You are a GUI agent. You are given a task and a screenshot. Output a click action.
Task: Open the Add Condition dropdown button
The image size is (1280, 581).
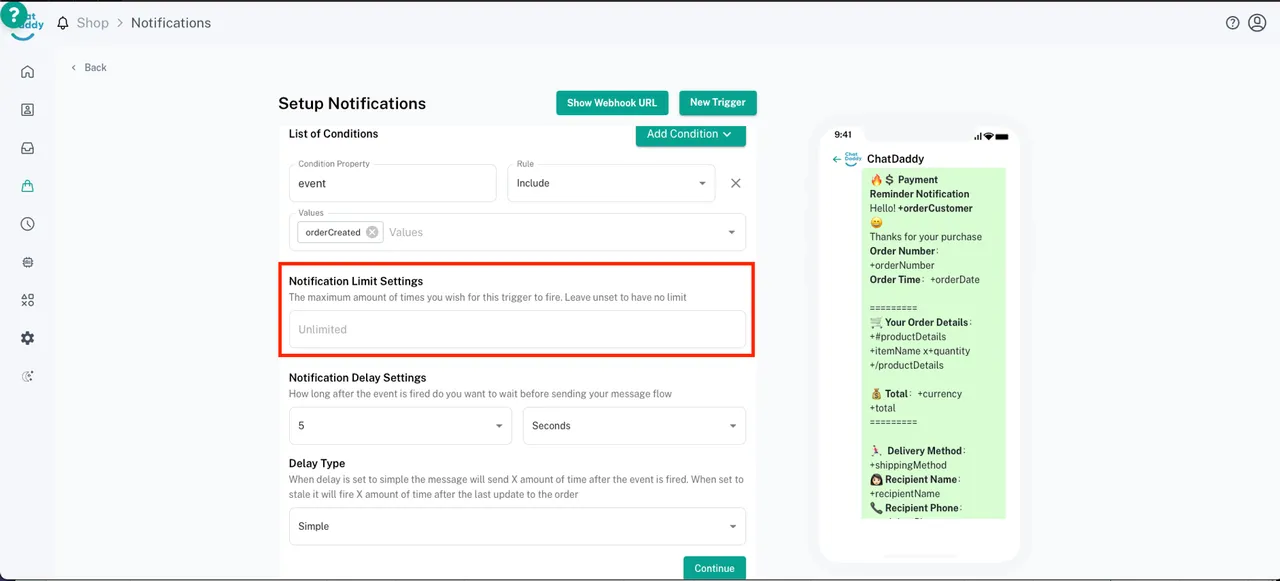[690, 134]
